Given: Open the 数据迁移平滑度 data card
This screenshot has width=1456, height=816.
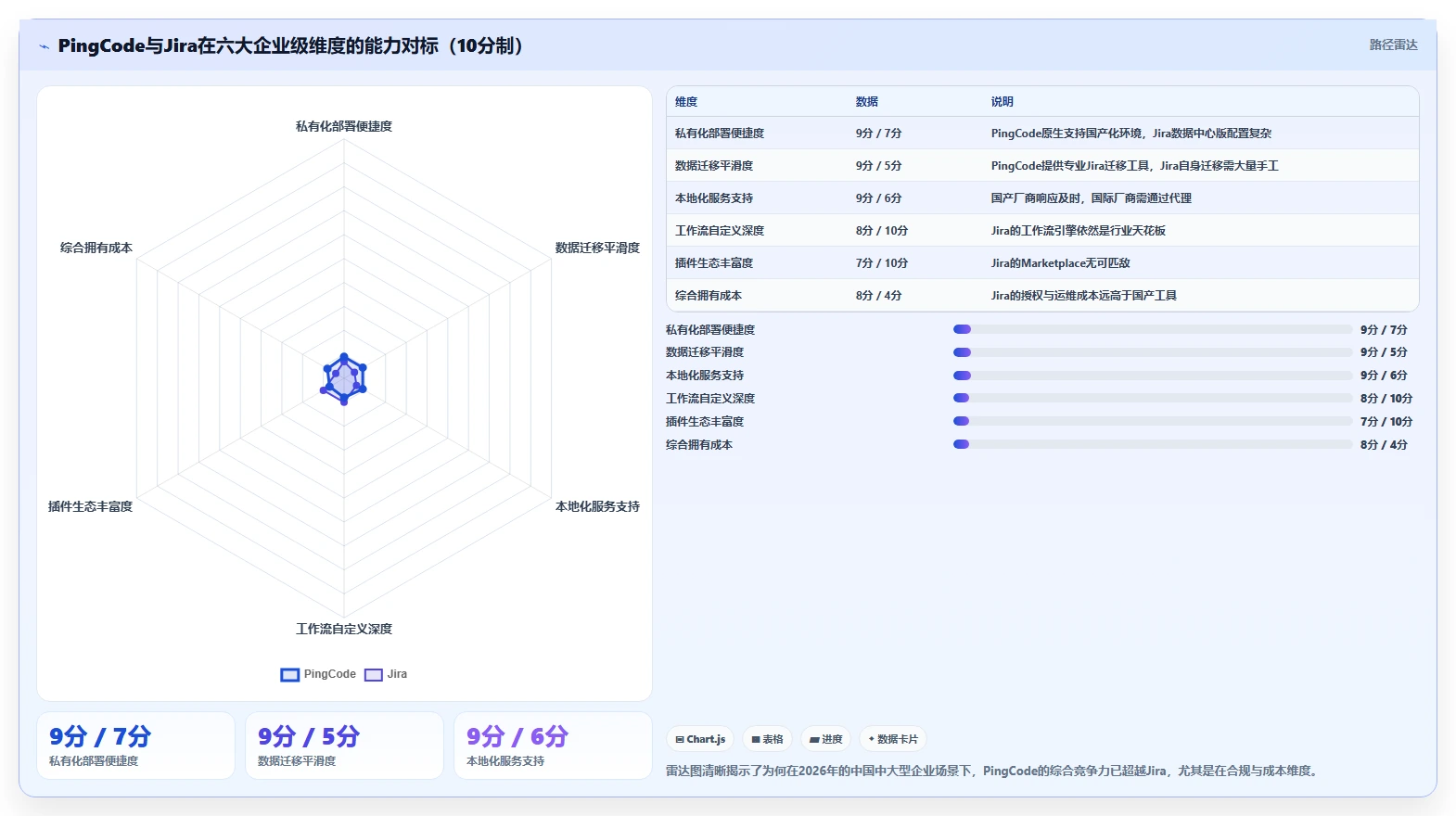Looking at the screenshot, I should click(344, 746).
